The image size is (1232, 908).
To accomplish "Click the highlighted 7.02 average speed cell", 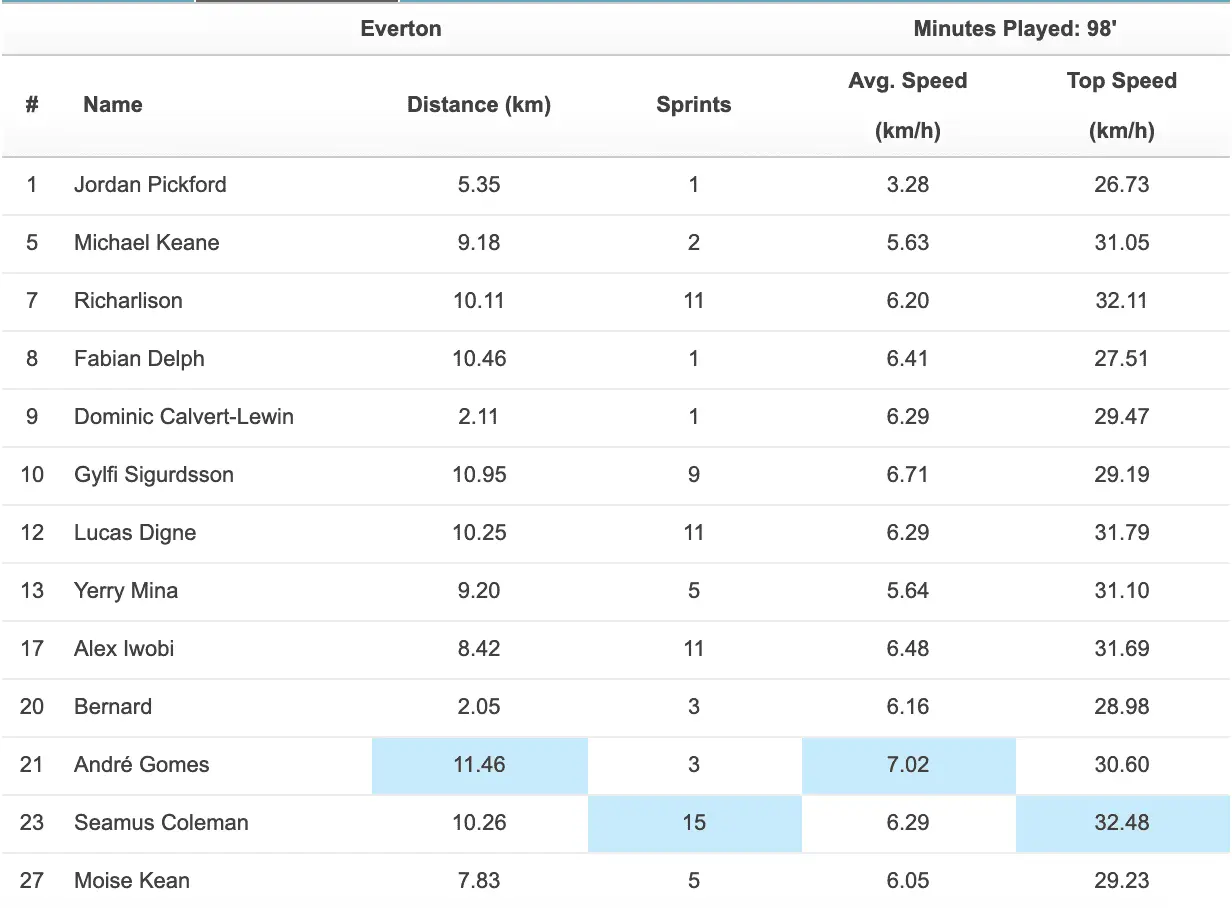I will click(908, 765).
